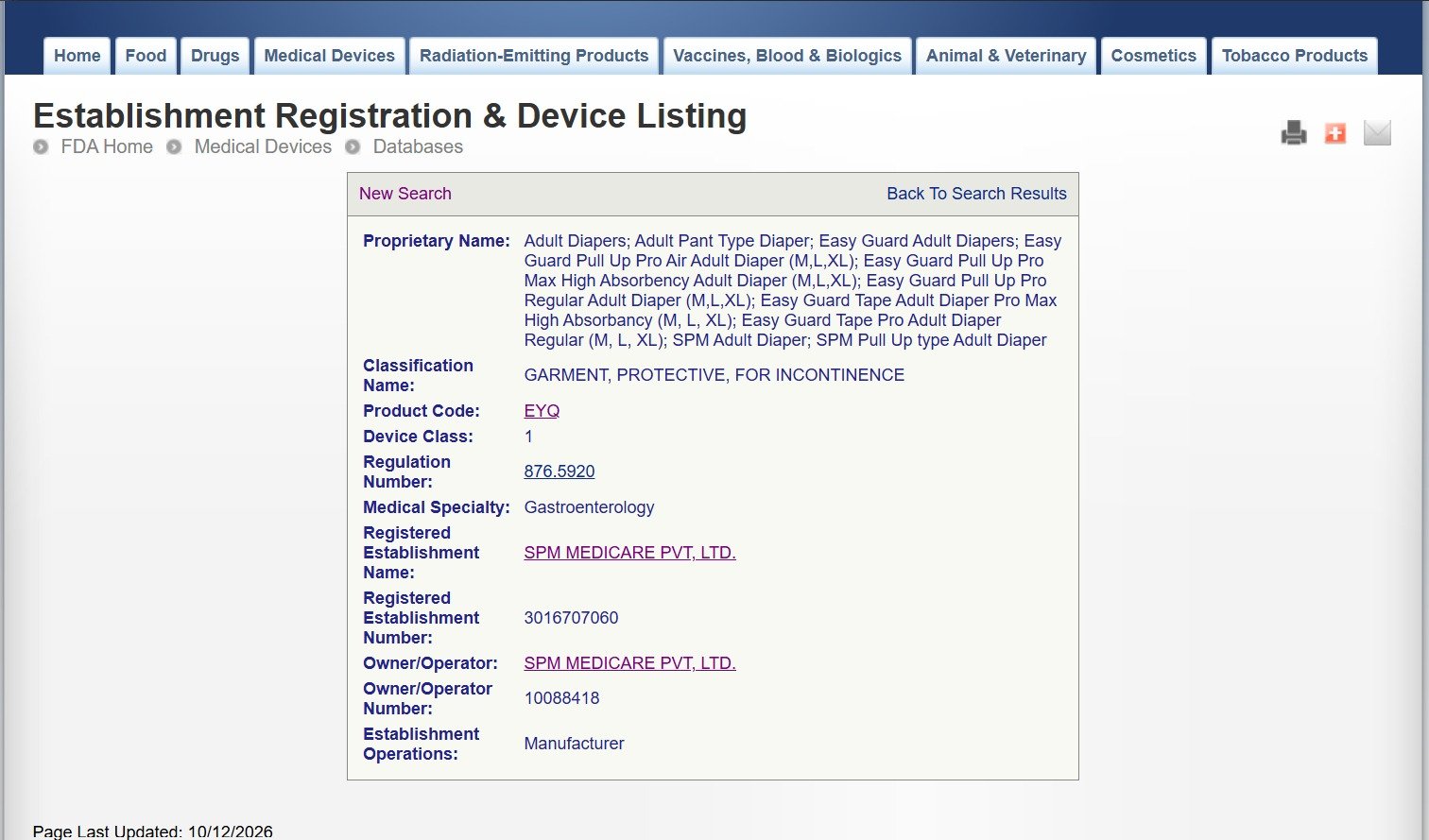Click the Page Last Updated date text
The width and height of the screenshot is (1429, 840).
pyautogui.click(x=152, y=831)
